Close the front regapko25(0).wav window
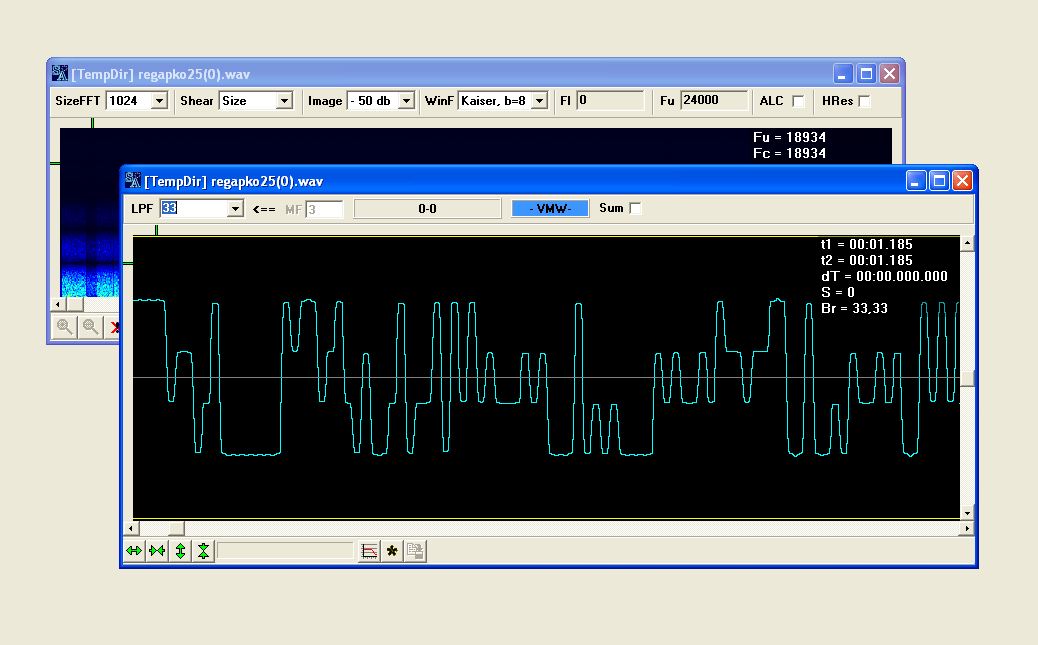 (x=962, y=181)
